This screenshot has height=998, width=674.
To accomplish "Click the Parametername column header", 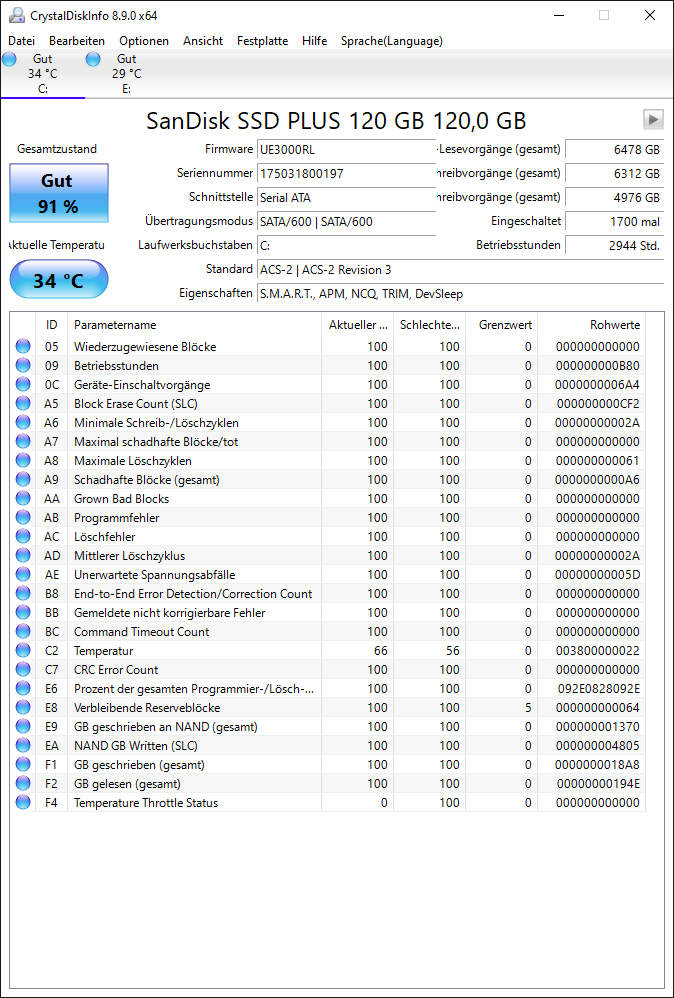I will pyautogui.click(x=193, y=325).
